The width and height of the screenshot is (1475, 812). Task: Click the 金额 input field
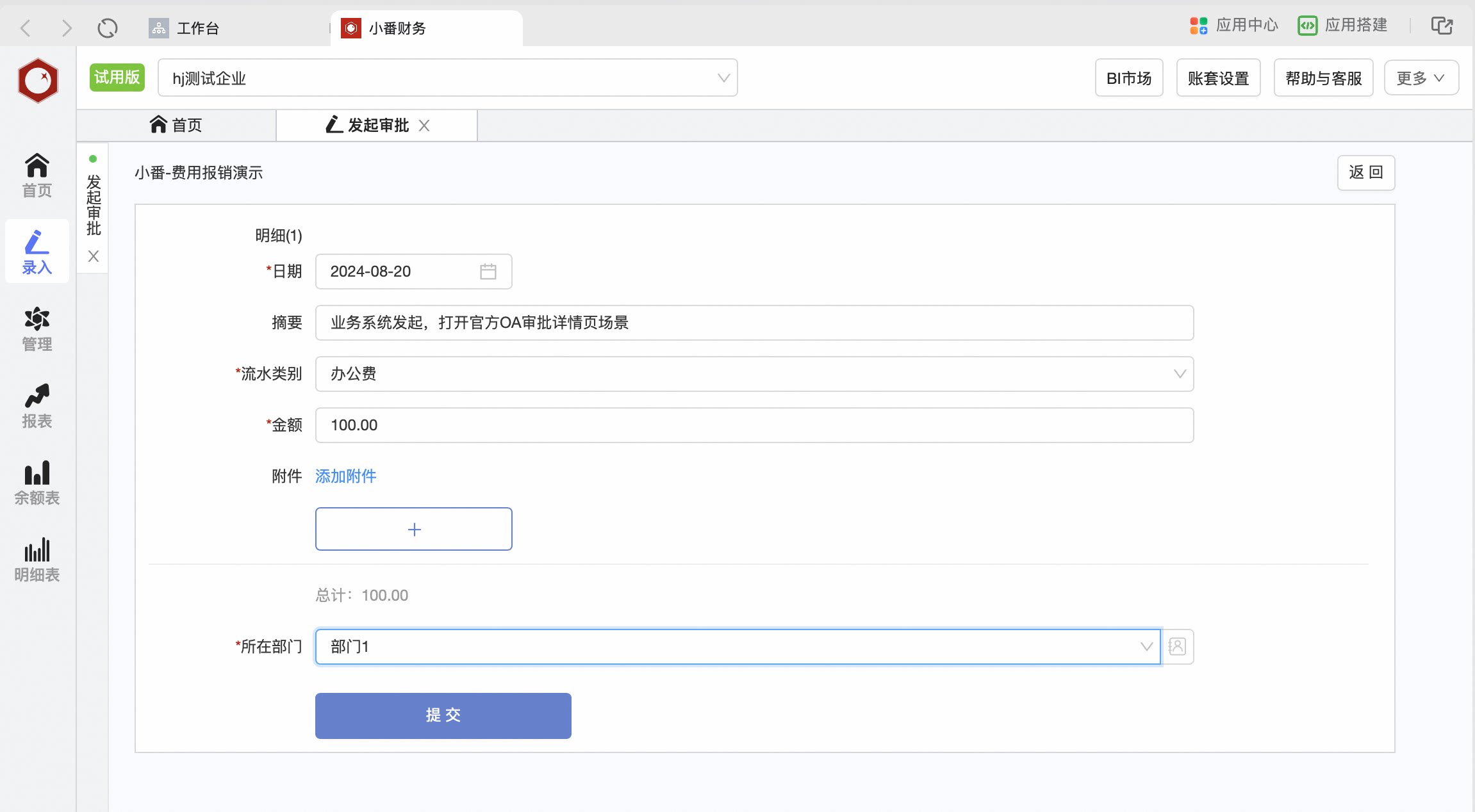(755, 425)
